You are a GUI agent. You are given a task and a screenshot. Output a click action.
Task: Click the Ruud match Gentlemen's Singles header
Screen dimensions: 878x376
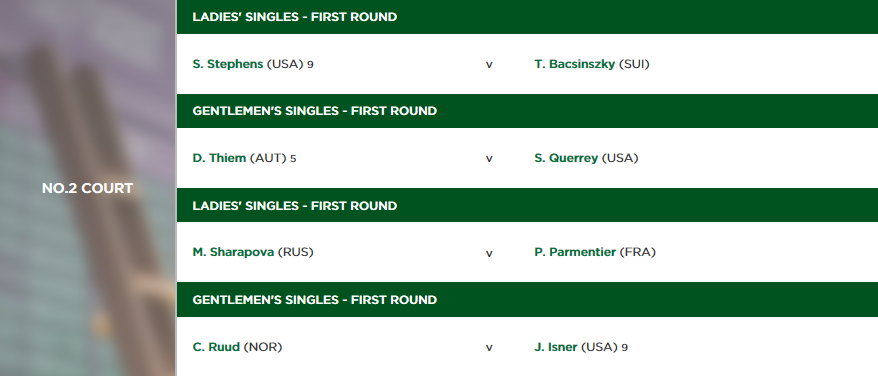click(527, 299)
